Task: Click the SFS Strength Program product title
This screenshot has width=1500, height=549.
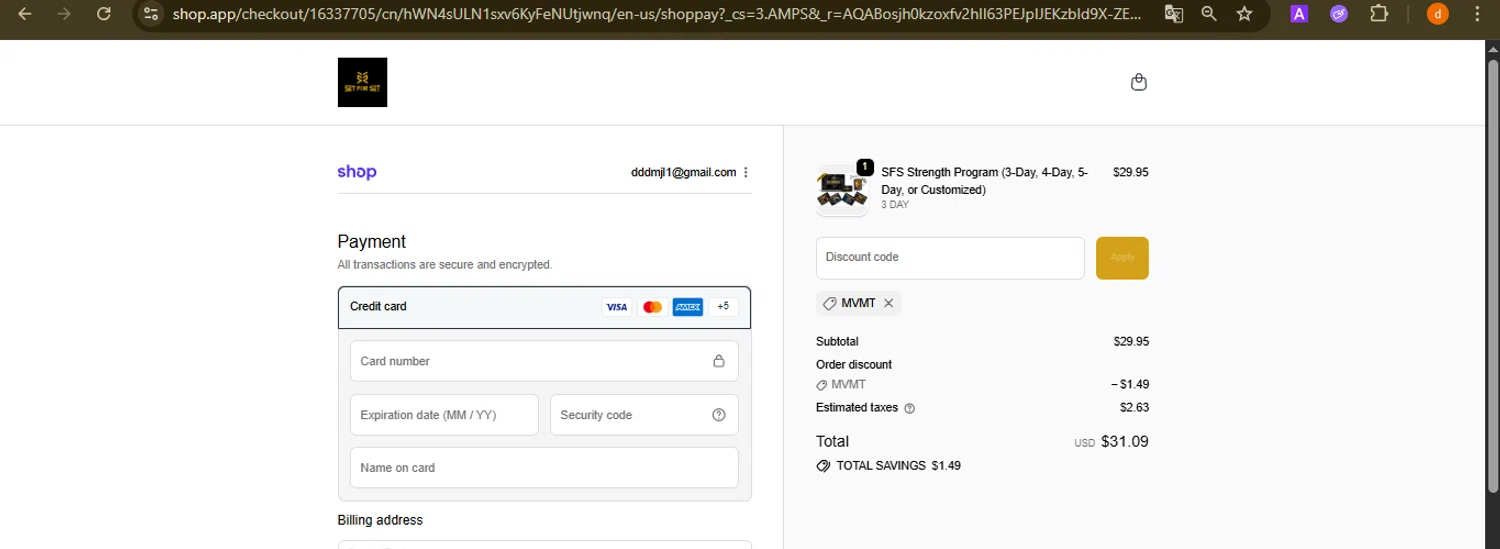Action: 984,181
